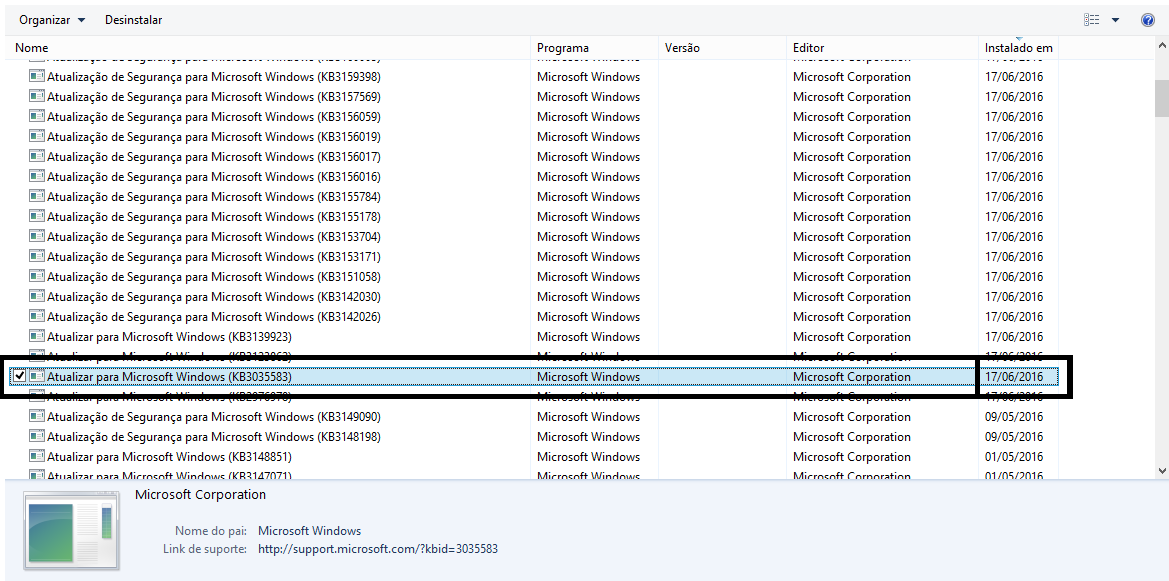Select text 'Atualização de Segurança para Microsoft Windows (KB3159398)'

pos(214,77)
